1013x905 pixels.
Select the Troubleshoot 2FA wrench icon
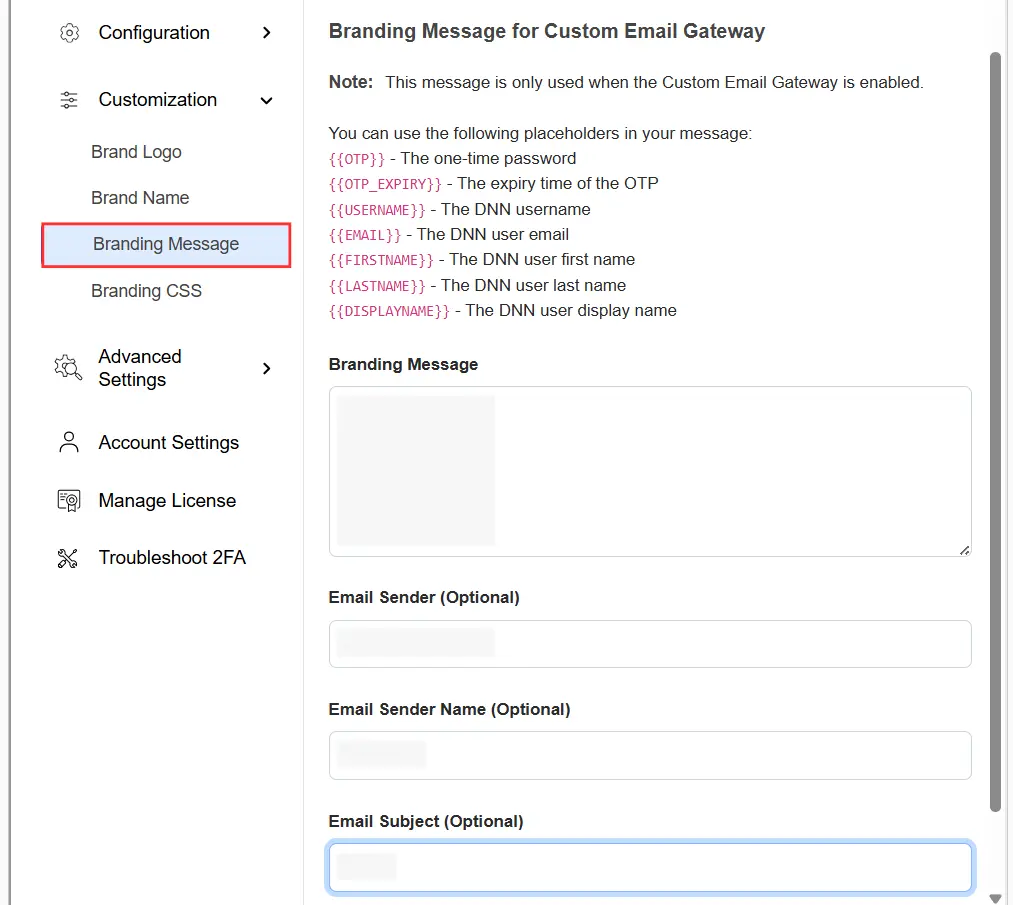coord(67,557)
